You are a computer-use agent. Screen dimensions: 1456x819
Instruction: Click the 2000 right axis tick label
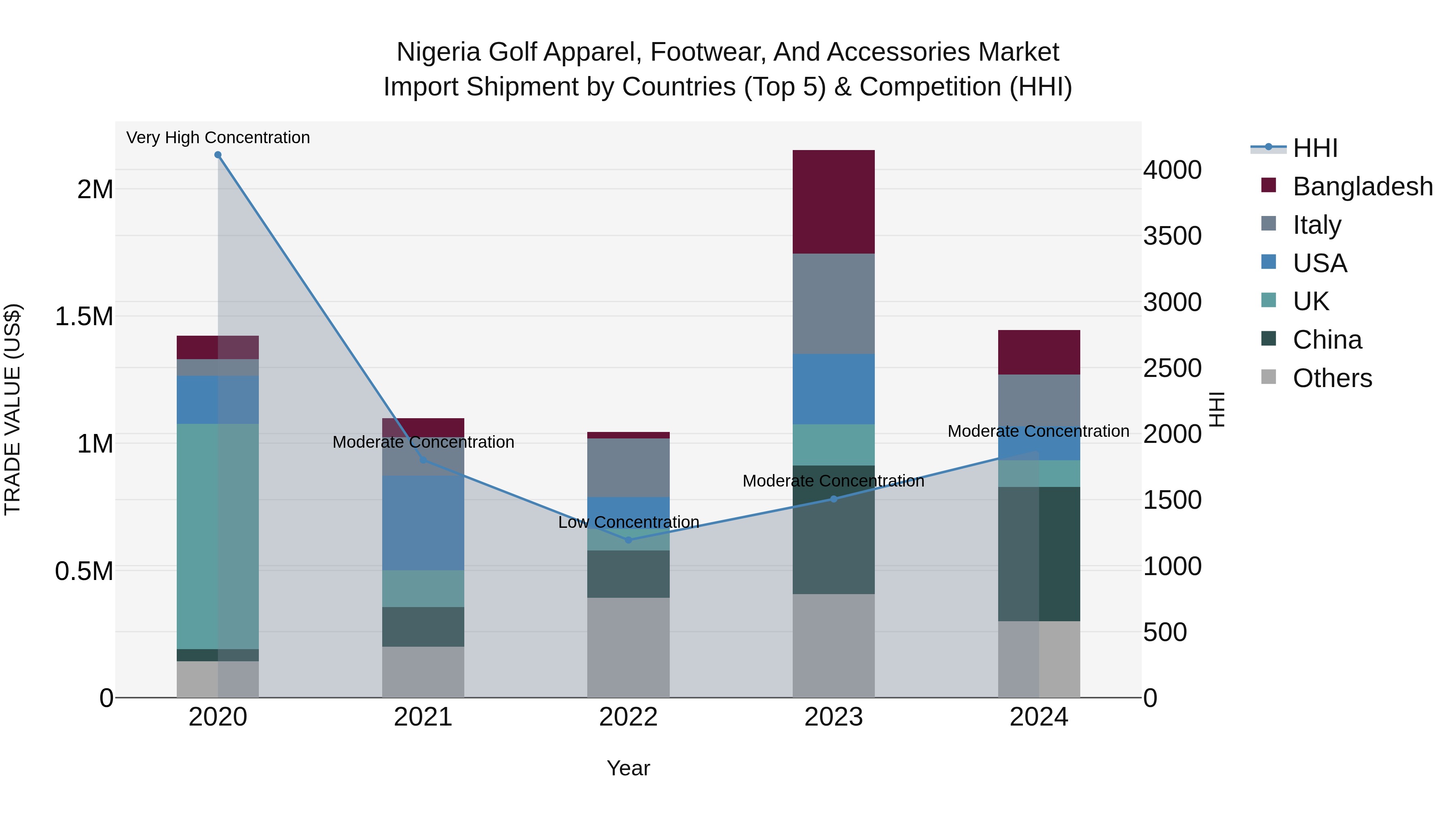[1172, 434]
